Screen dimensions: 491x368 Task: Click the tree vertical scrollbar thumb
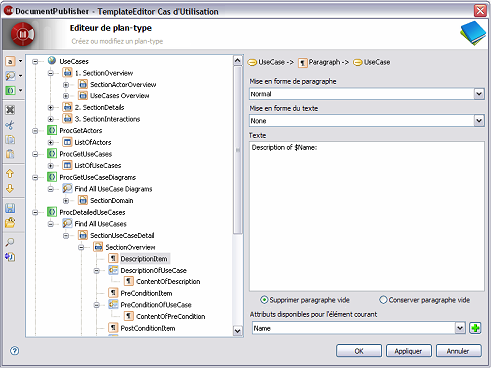pyautogui.click(x=238, y=150)
